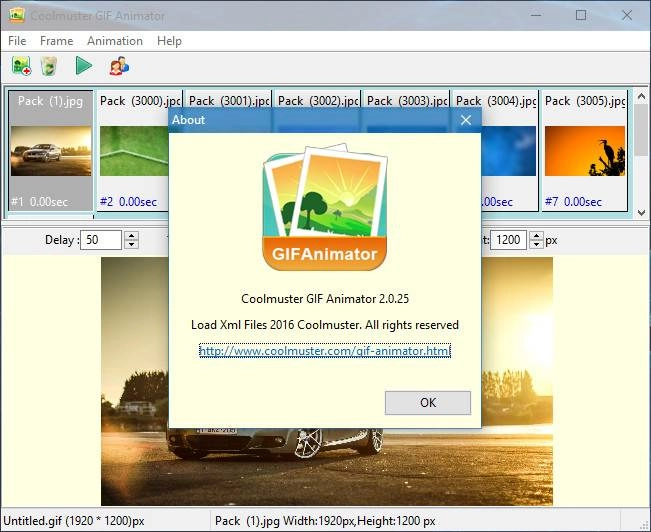Select frame Pack (3000).jpg thumbnail
The image size is (651, 532).
134,151
